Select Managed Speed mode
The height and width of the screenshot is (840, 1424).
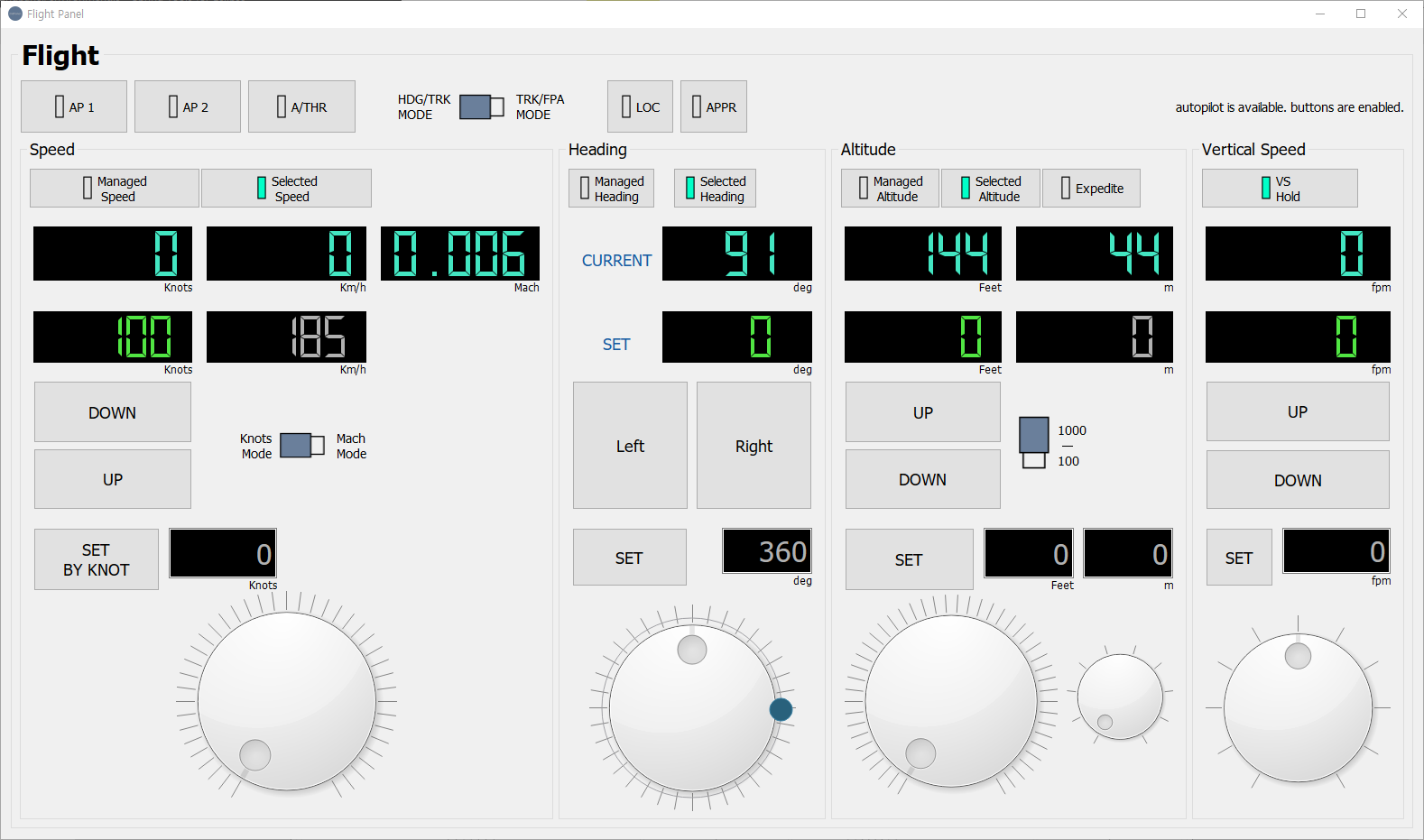coord(115,189)
